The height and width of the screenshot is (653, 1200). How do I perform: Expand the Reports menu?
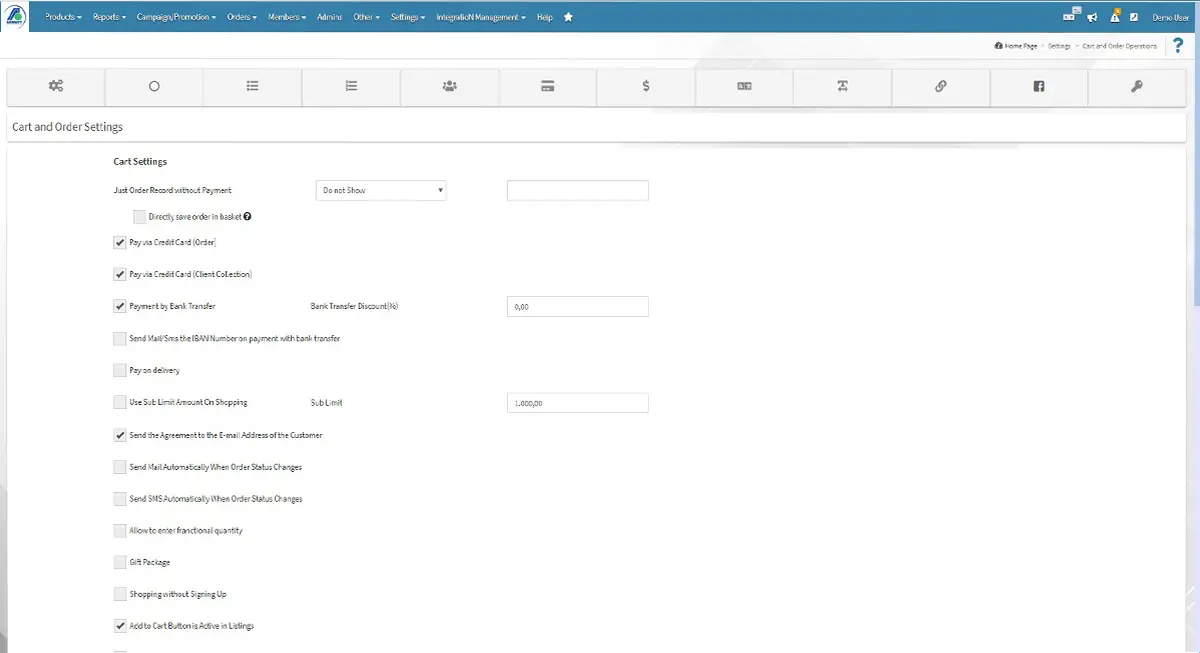tap(109, 17)
